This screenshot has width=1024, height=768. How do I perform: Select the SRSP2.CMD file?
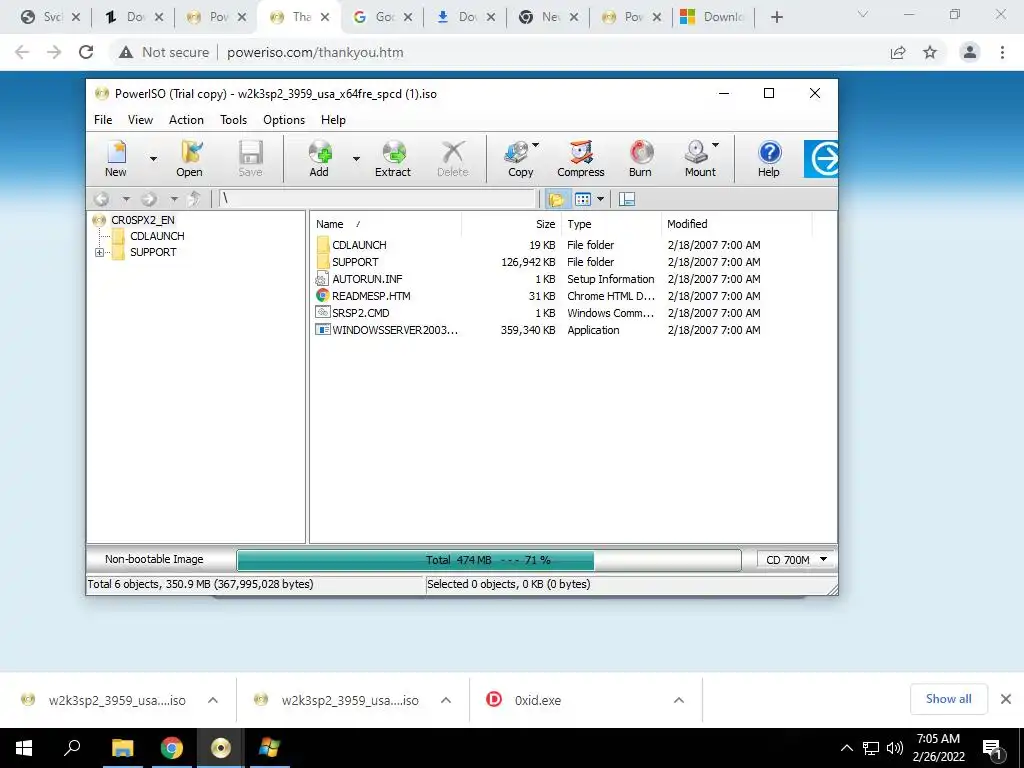point(360,313)
